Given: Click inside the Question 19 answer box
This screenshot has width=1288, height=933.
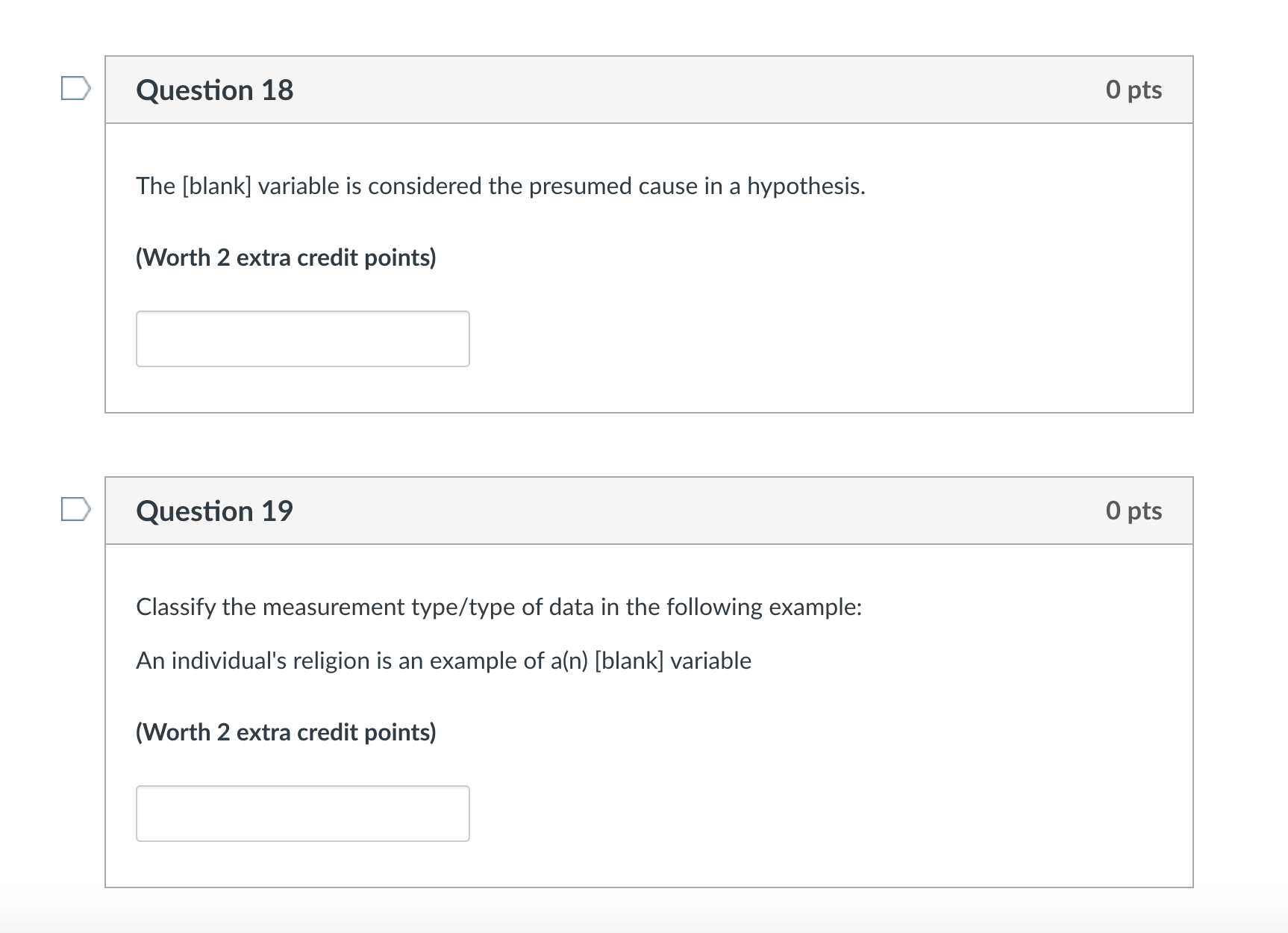Looking at the screenshot, I should 302,813.
